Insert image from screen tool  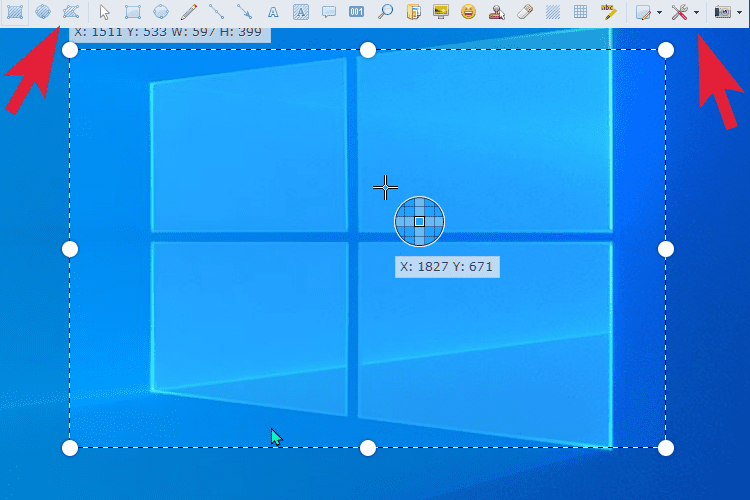click(x=441, y=11)
